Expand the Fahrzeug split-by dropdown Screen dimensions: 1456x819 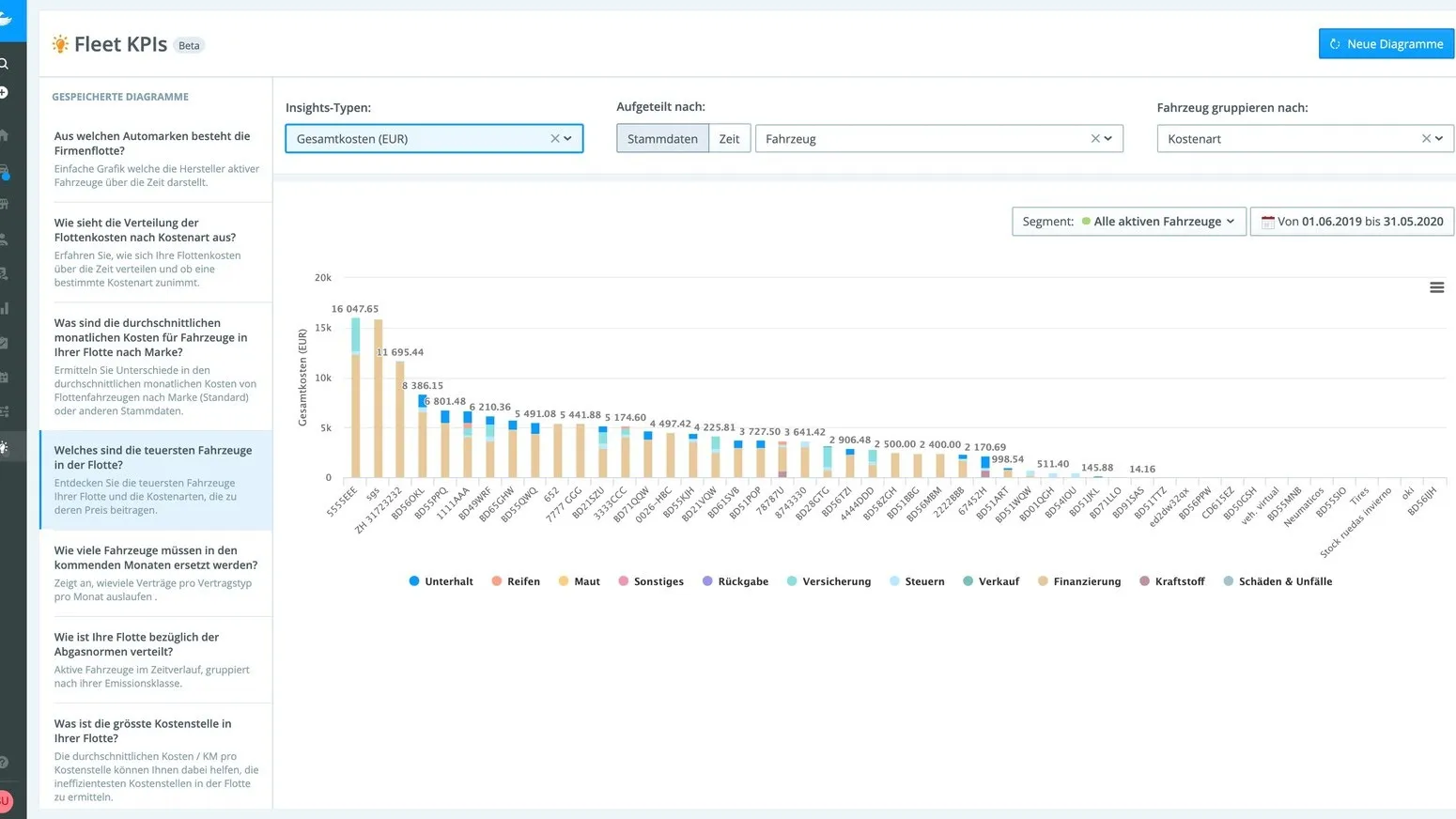coord(939,139)
